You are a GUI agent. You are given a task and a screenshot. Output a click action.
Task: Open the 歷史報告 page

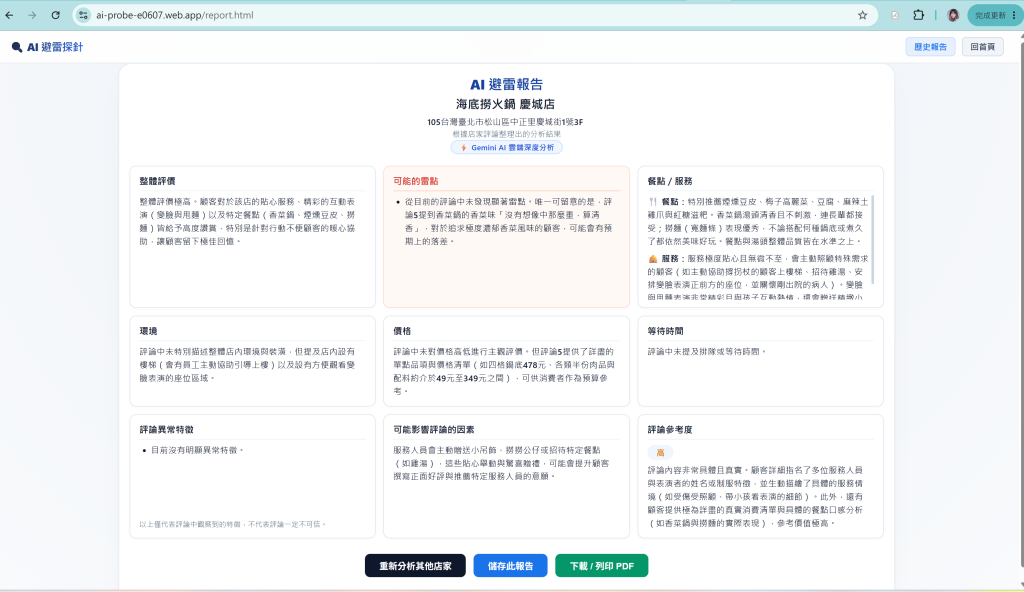click(x=930, y=47)
